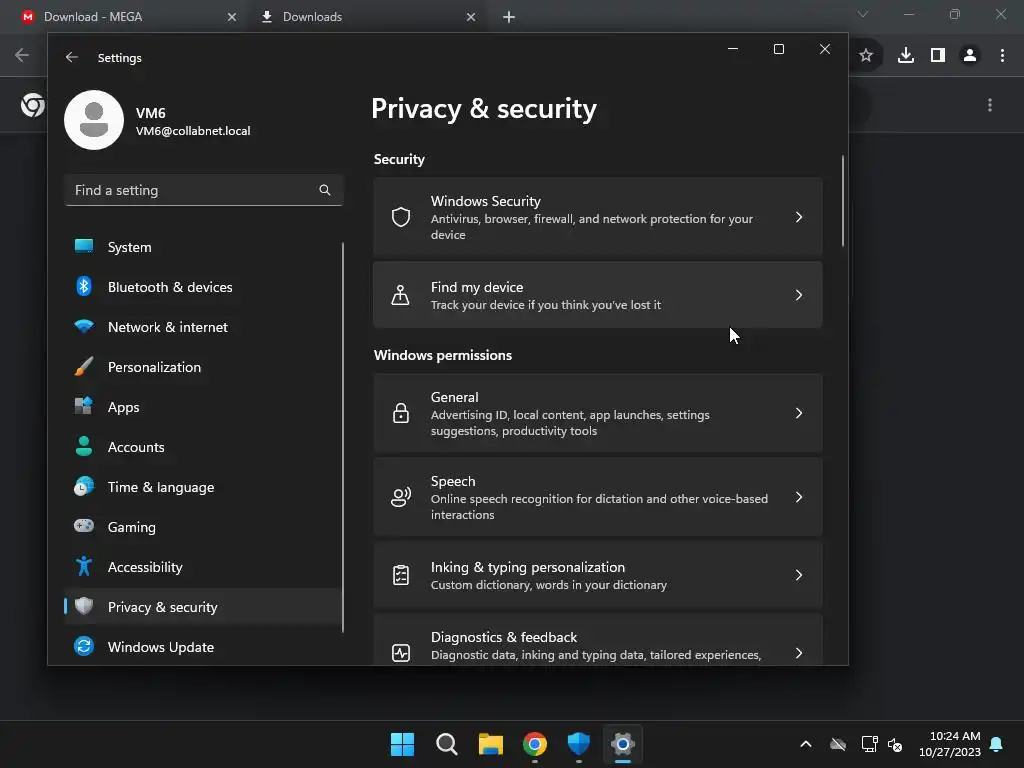
Task: Go back using Settings back arrow
Action: pos(72,57)
